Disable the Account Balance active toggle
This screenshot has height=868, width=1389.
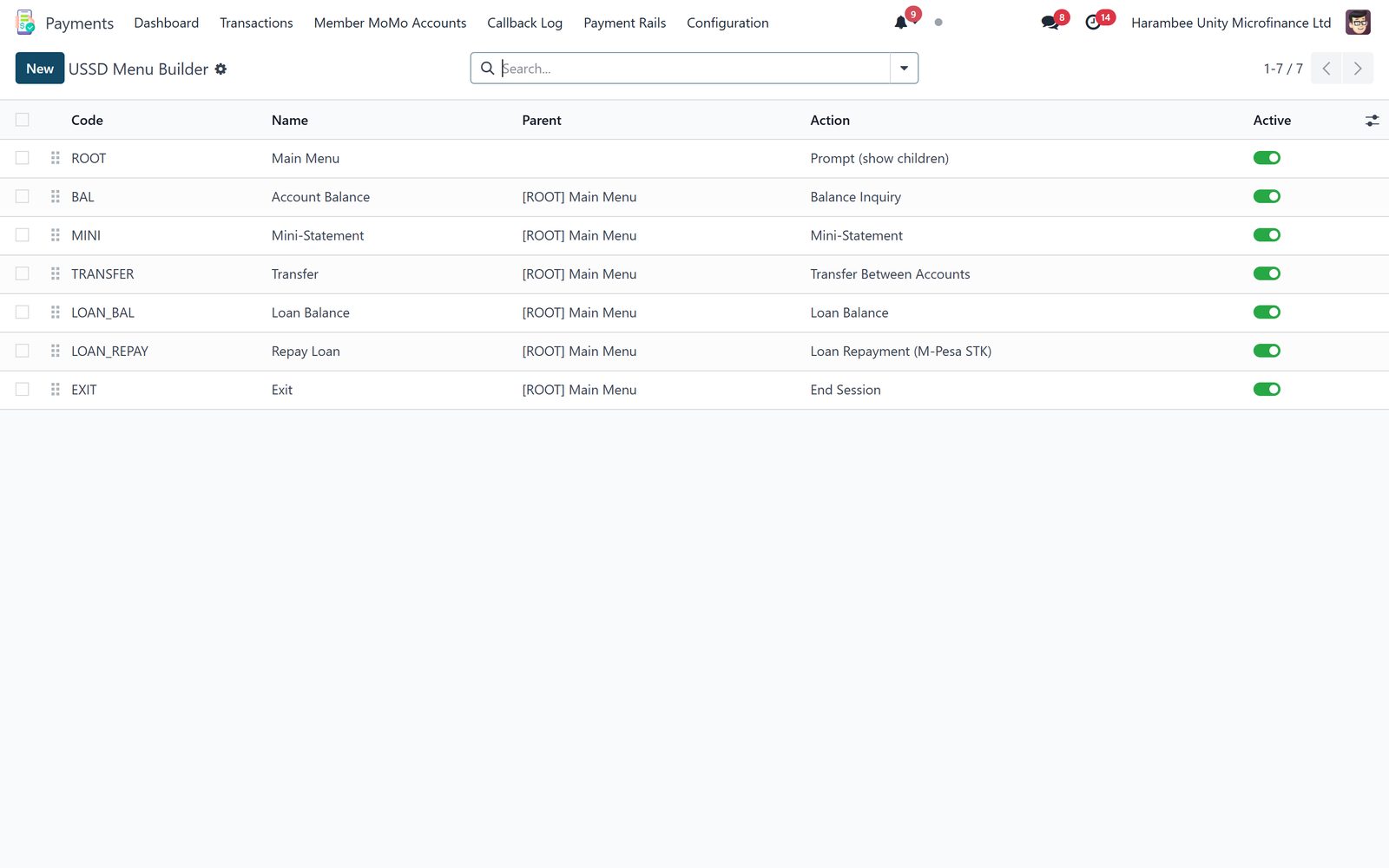[1267, 197]
